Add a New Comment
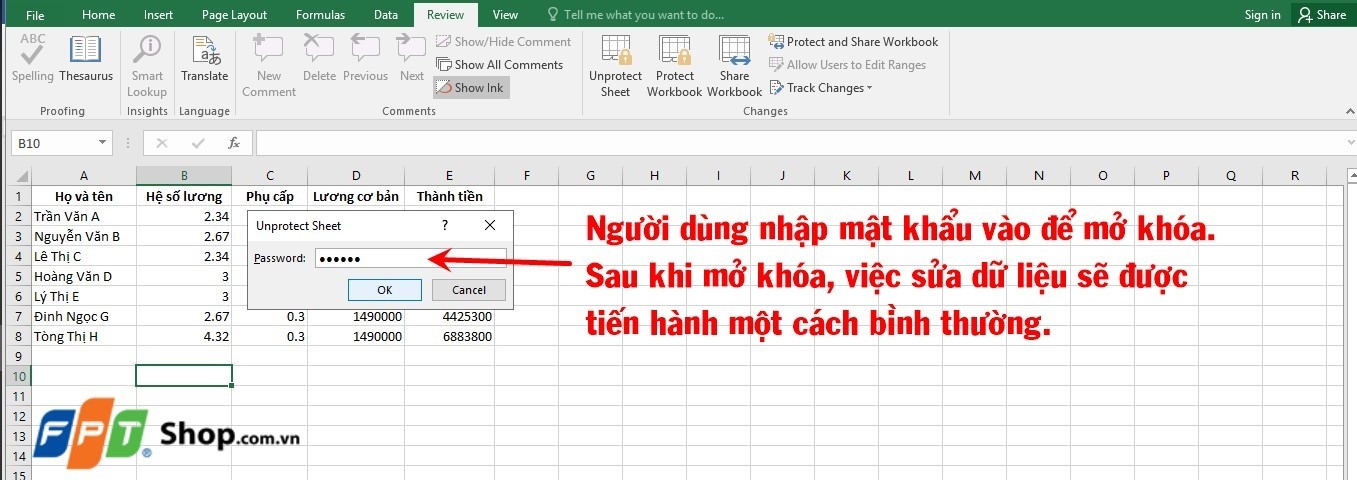1357x480 pixels. click(269, 66)
